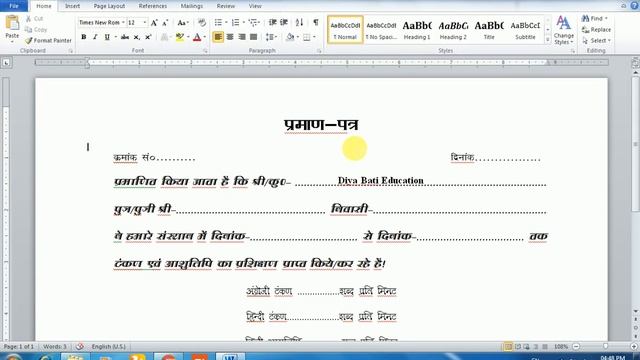Click the 108% zoom level
640x360 pixels.
click(561, 347)
